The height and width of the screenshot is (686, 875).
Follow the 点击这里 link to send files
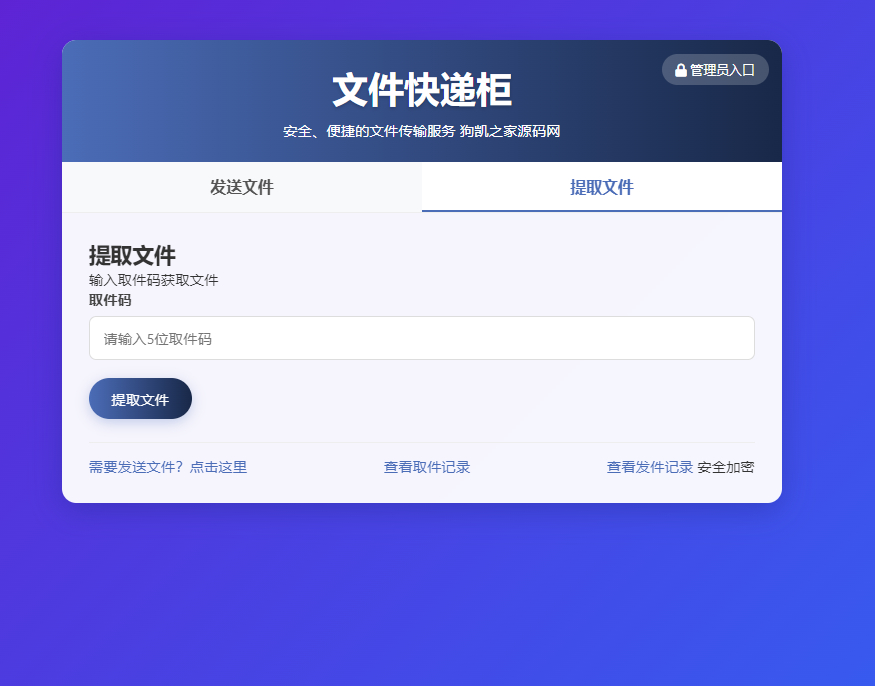click(218, 467)
